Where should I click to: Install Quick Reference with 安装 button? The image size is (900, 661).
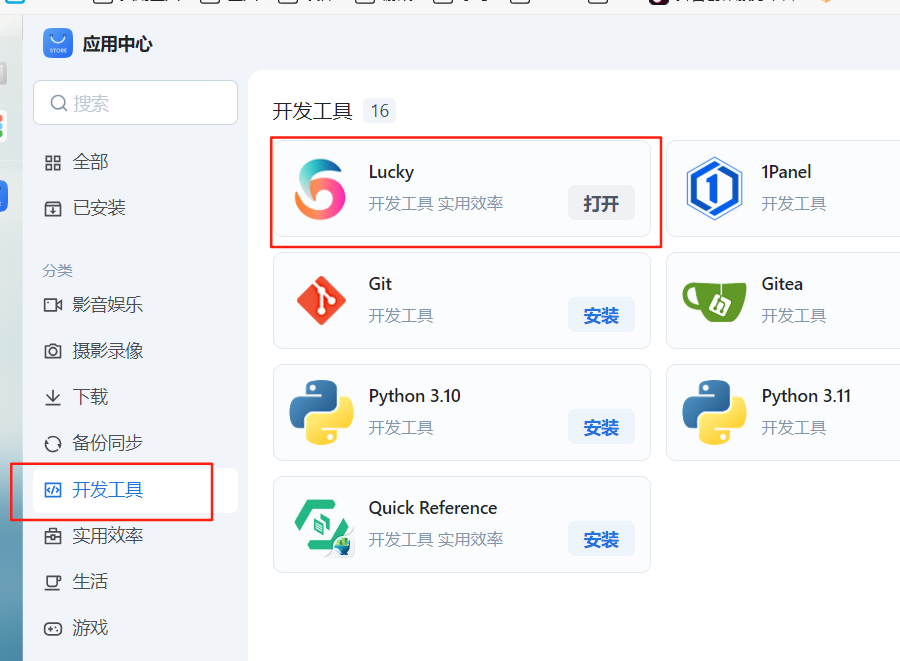(x=601, y=539)
